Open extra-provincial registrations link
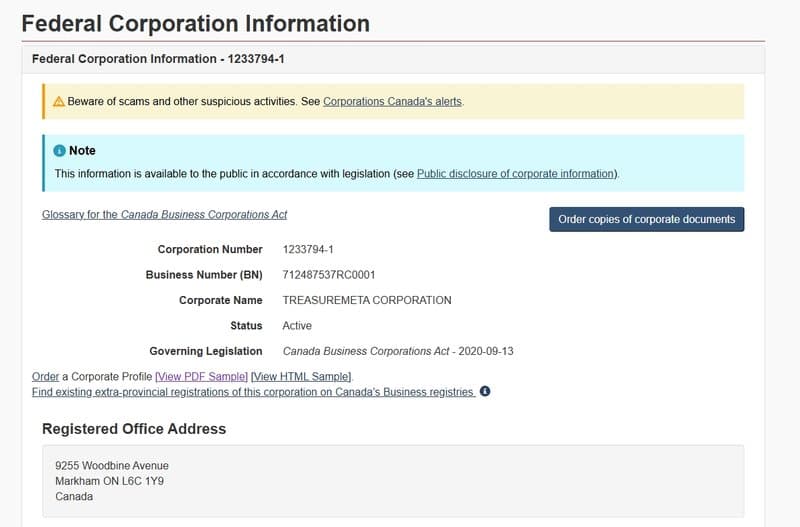 [253, 392]
